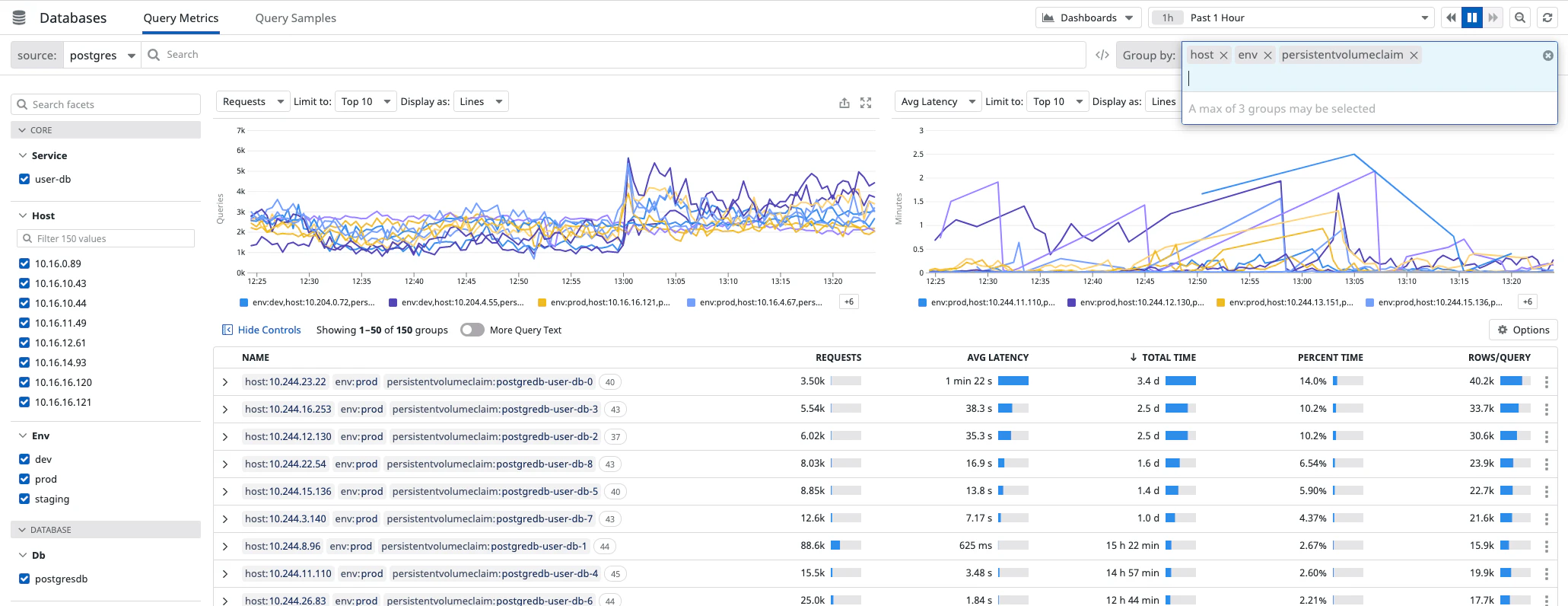
Task: Open the source postgres dropdown
Action: 102,55
